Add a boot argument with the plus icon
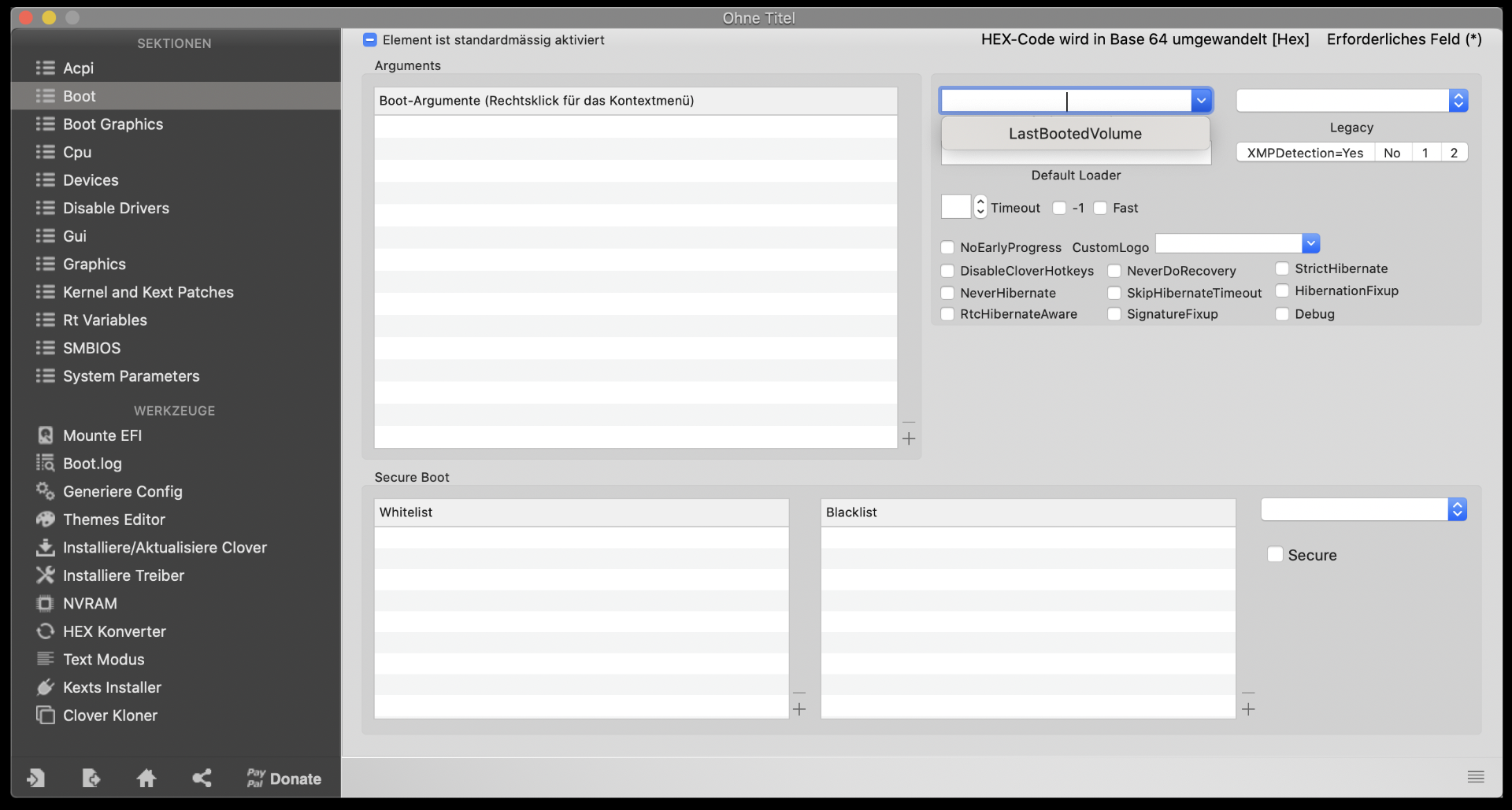 click(x=909, y=438)
